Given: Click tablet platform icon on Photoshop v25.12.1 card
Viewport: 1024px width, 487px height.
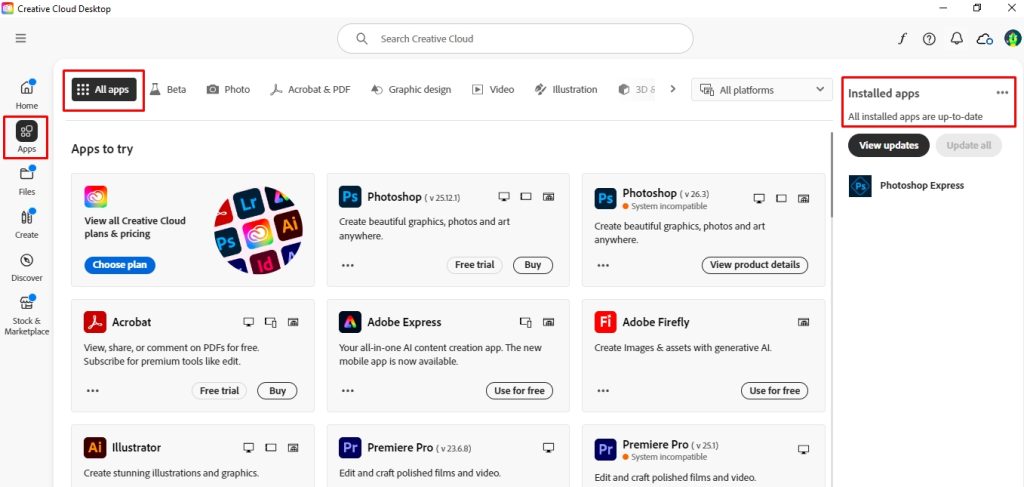Looking at the screenshot, I should 526,196.
